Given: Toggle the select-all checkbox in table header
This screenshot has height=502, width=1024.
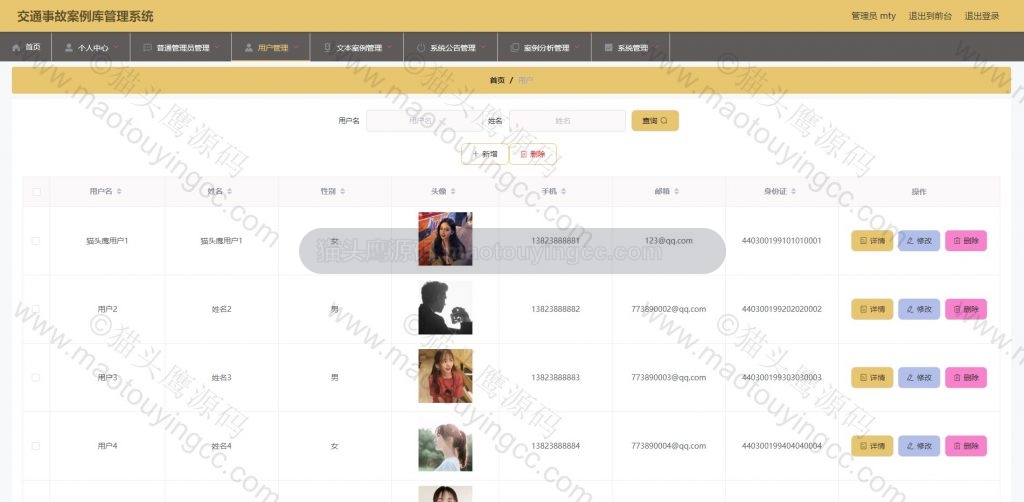Looking at the screenshot, I should point(37,192).
